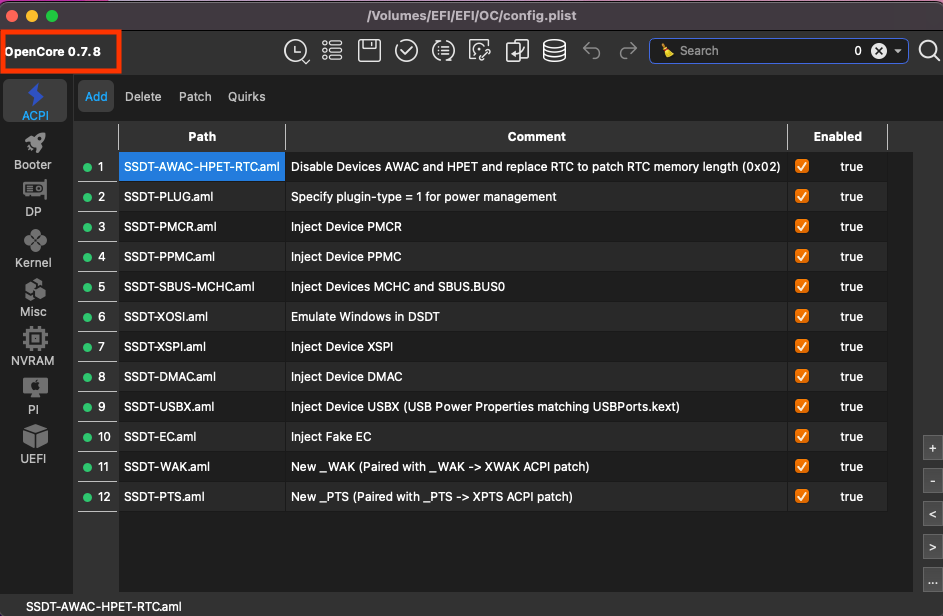Click the ellipsis more-options button
The height and width of the screenshot is (616, 943).
[932, 581]
